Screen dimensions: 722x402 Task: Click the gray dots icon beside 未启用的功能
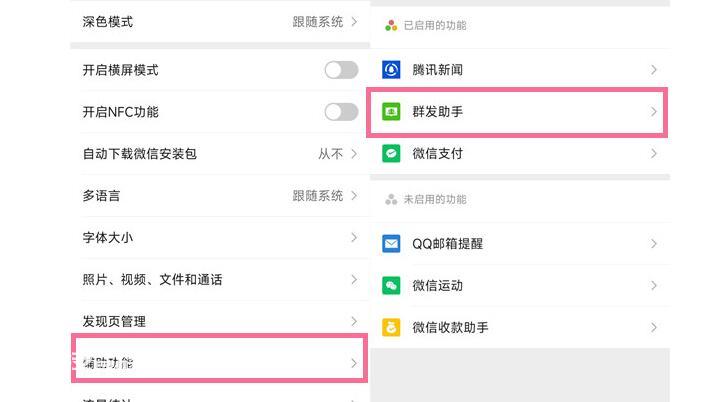(x=391, y=199)
